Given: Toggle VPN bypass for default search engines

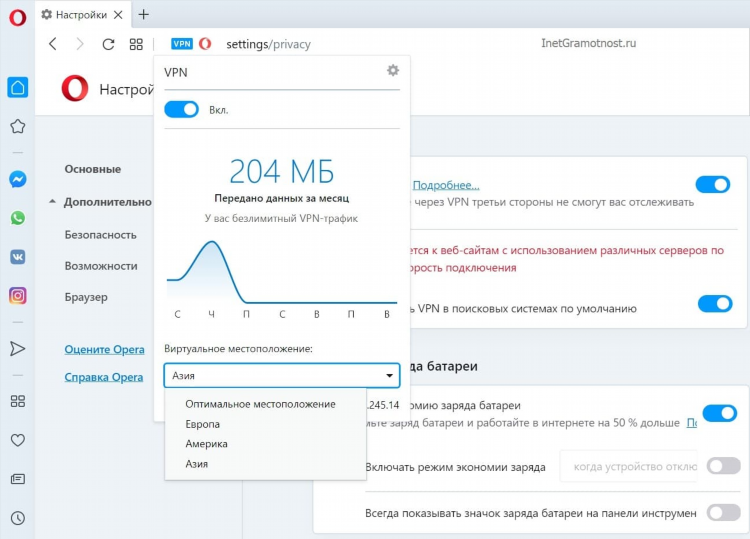Looking at the screenshot, I should point(715,304).
